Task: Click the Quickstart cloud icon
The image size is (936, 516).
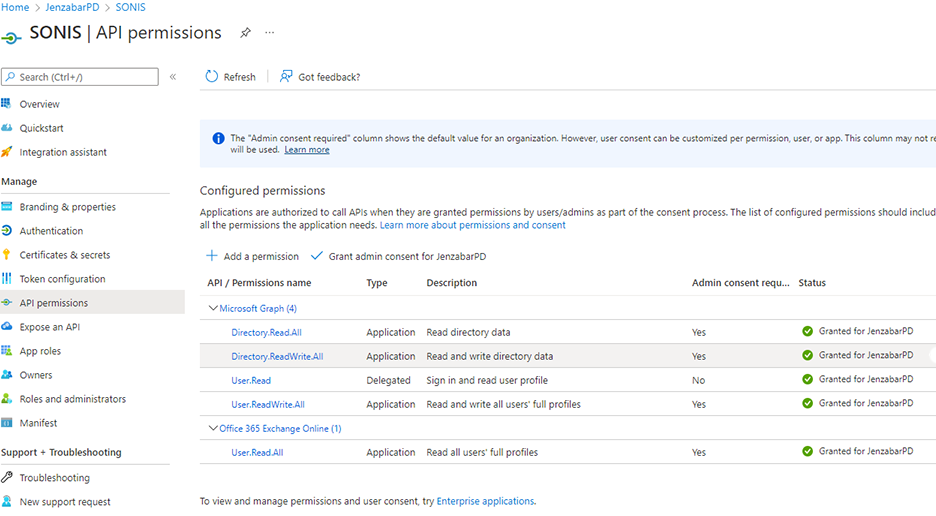Action: pos(8,128)
